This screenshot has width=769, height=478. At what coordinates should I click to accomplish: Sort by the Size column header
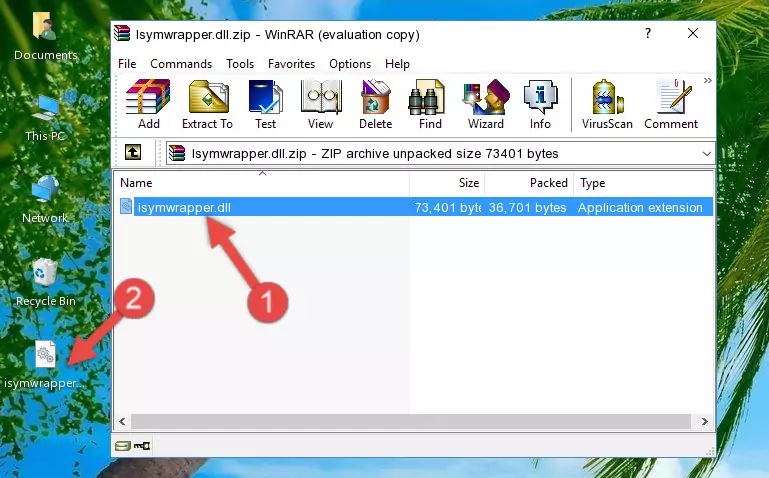447,183
